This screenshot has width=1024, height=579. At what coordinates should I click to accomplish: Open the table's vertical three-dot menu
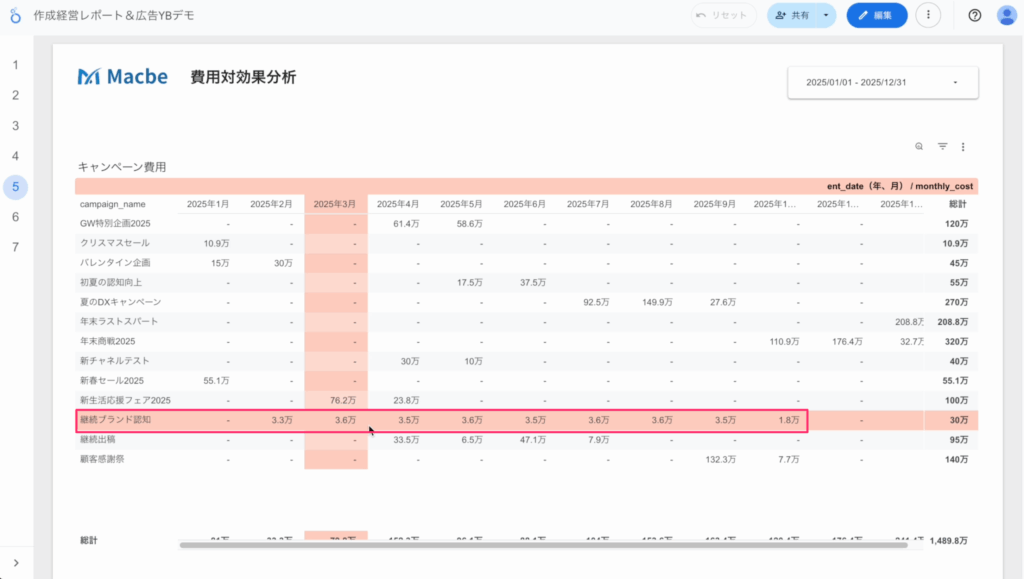963,147
